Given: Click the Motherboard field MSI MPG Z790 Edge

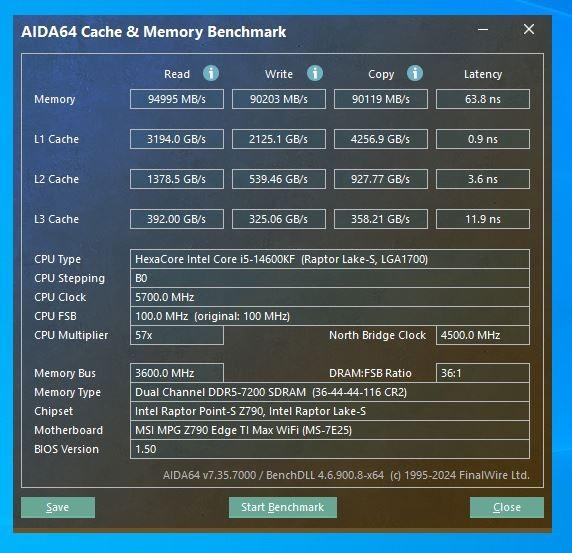Looking at the screenshot, I should coord(330,430).
